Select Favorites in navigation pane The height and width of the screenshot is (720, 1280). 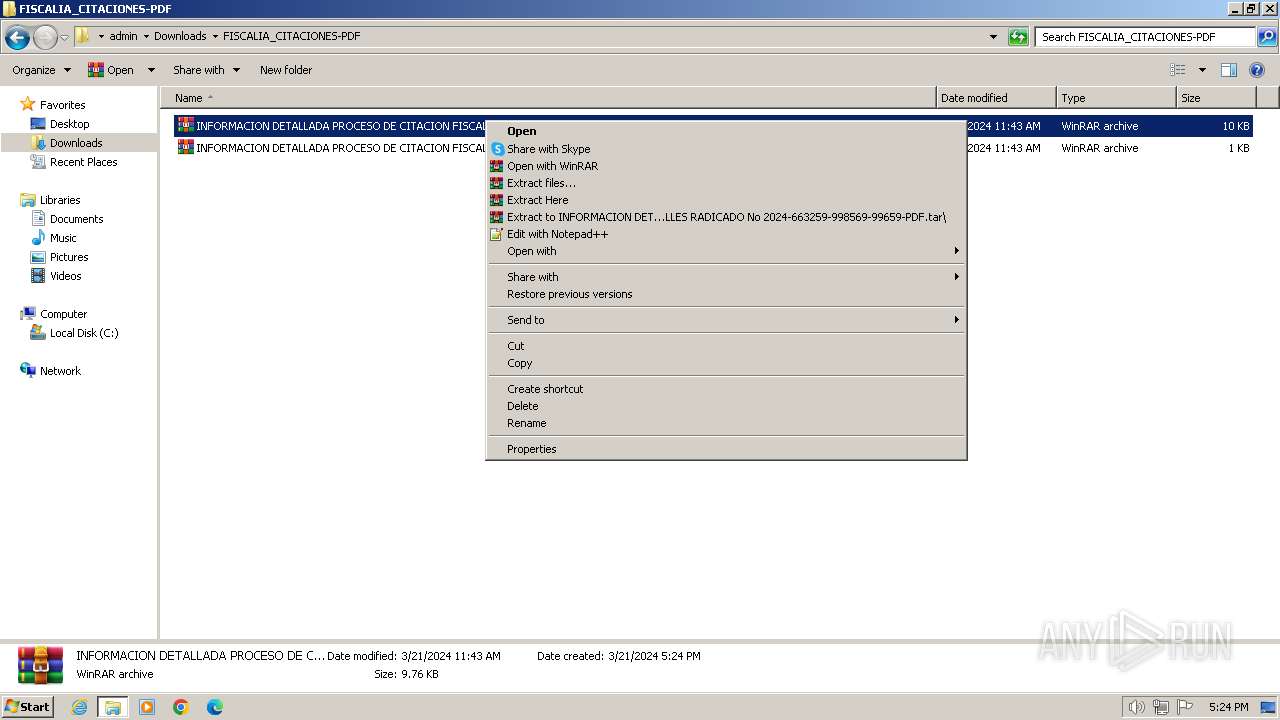[62, 105]
